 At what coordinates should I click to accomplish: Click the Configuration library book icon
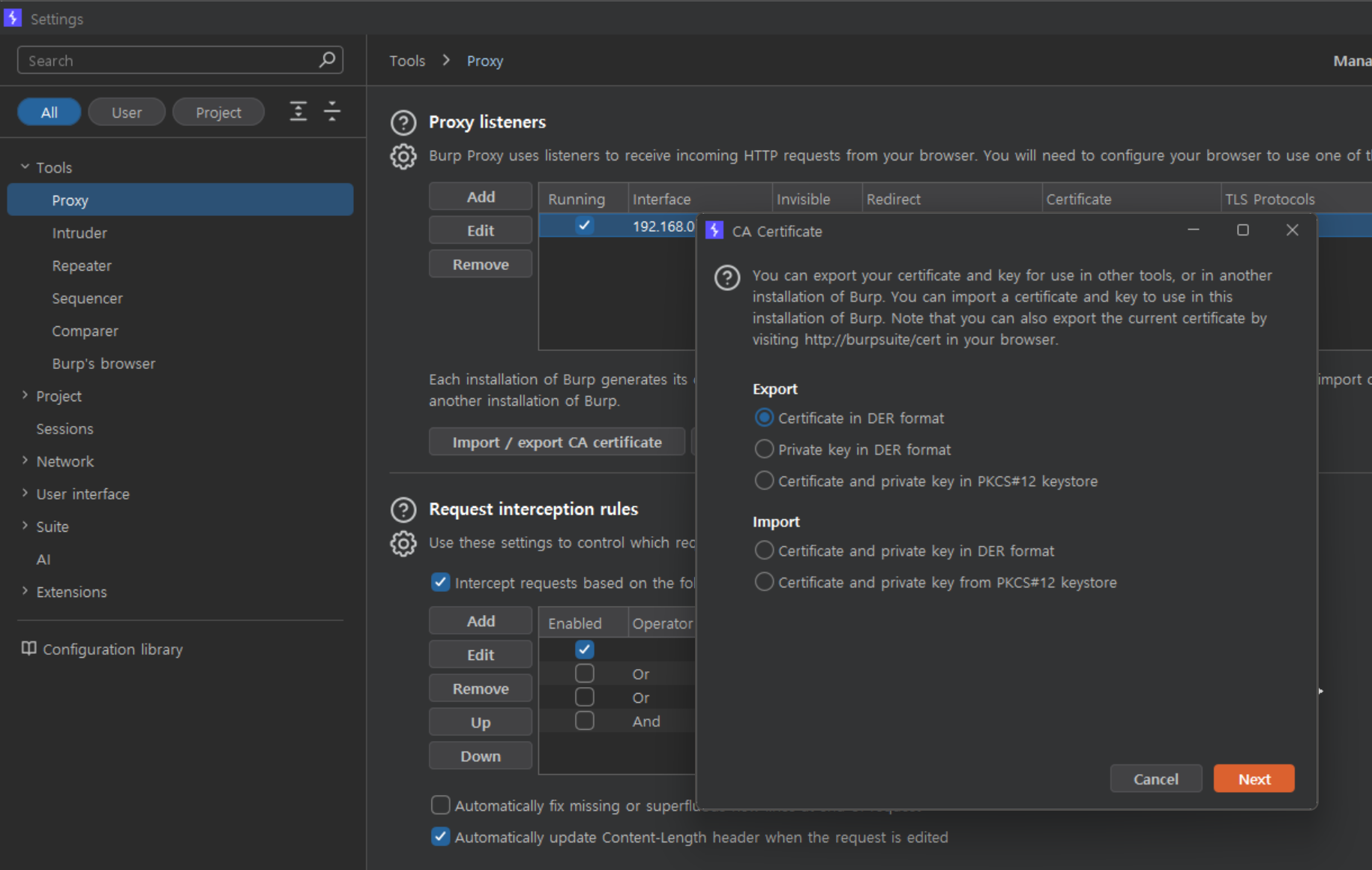click(x=28, y=649)
